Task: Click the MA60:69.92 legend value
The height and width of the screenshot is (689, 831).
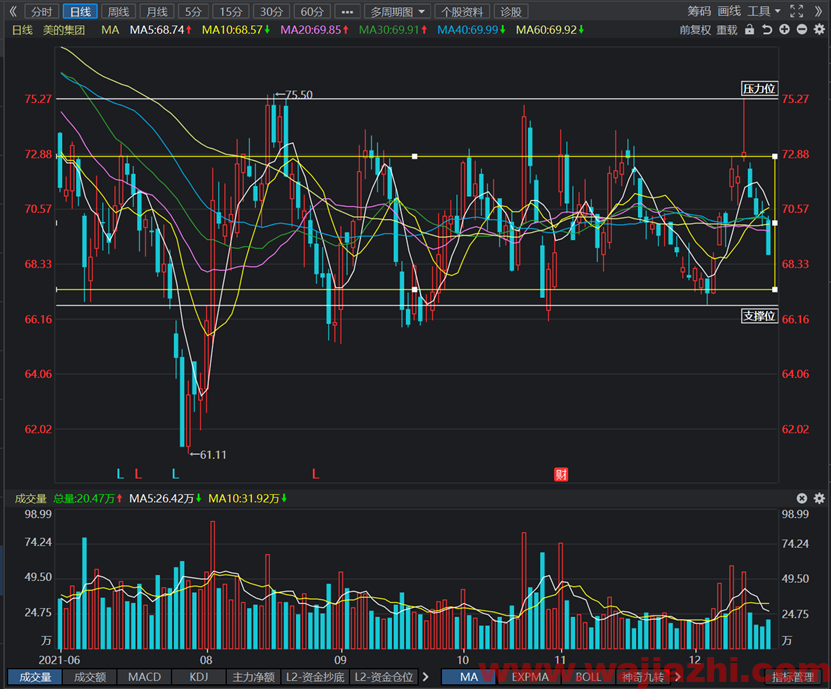Action: tap(550, 30)
